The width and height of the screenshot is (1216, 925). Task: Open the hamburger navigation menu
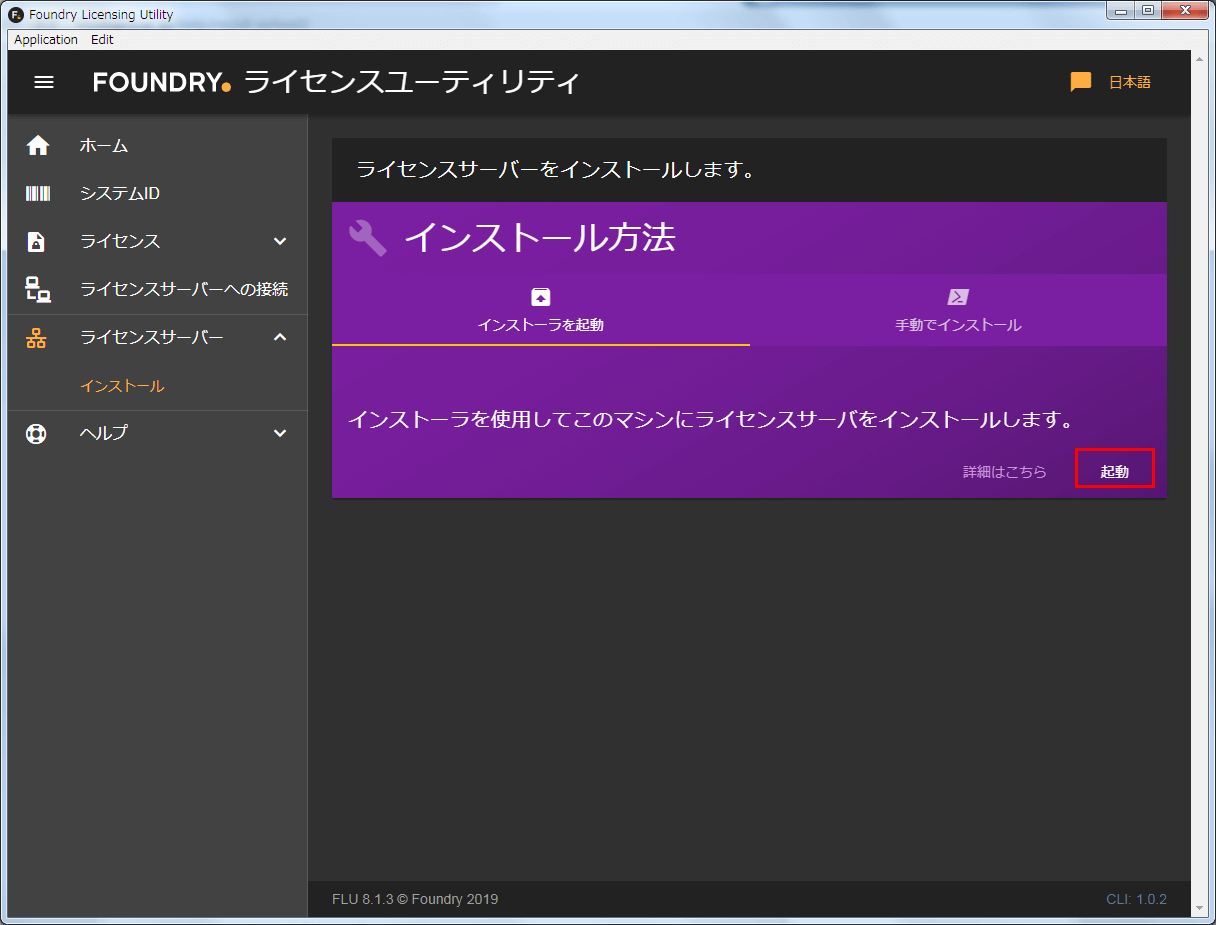click(x=44, y=82)
